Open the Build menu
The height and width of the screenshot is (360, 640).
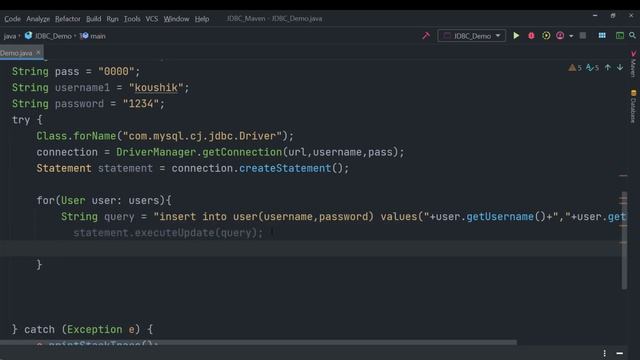tap(93, 19)
